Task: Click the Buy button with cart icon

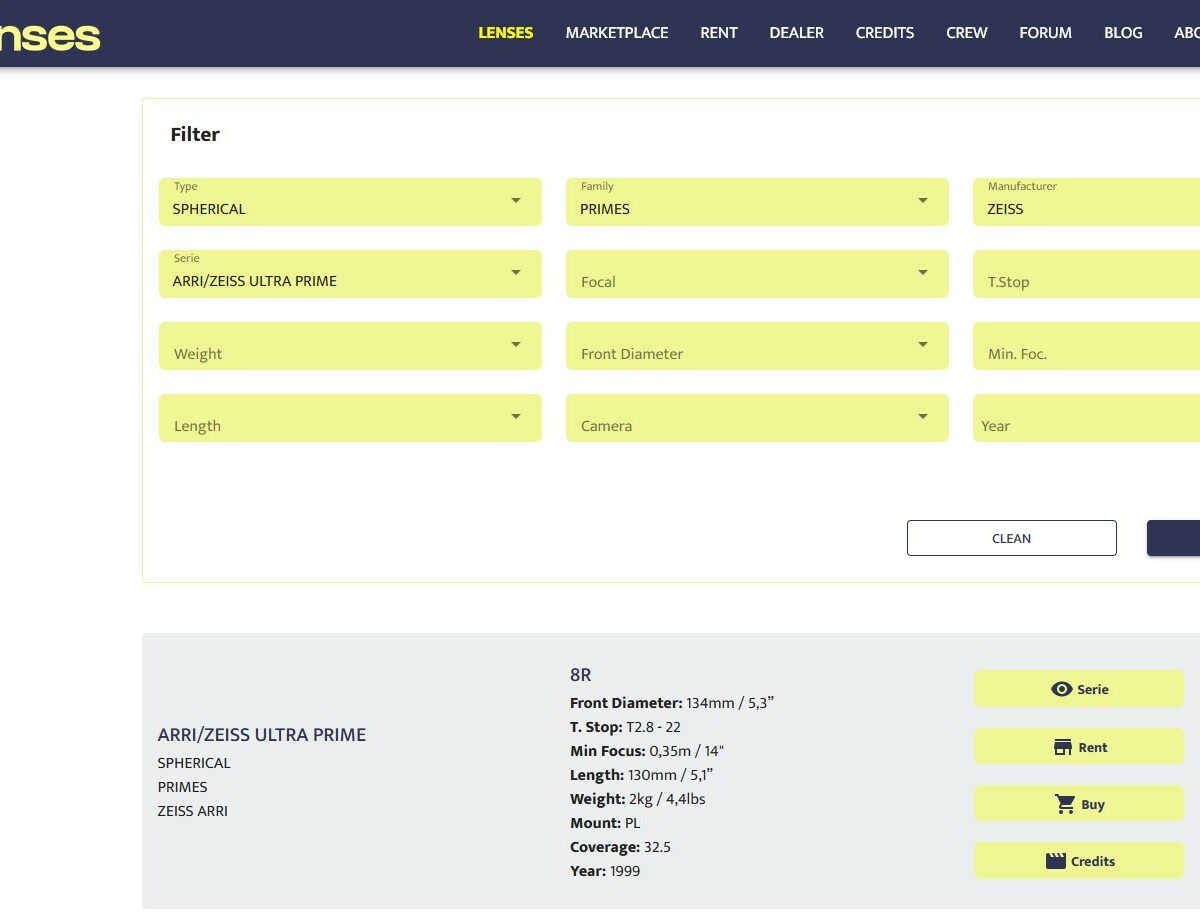Action: [1078, 804]
